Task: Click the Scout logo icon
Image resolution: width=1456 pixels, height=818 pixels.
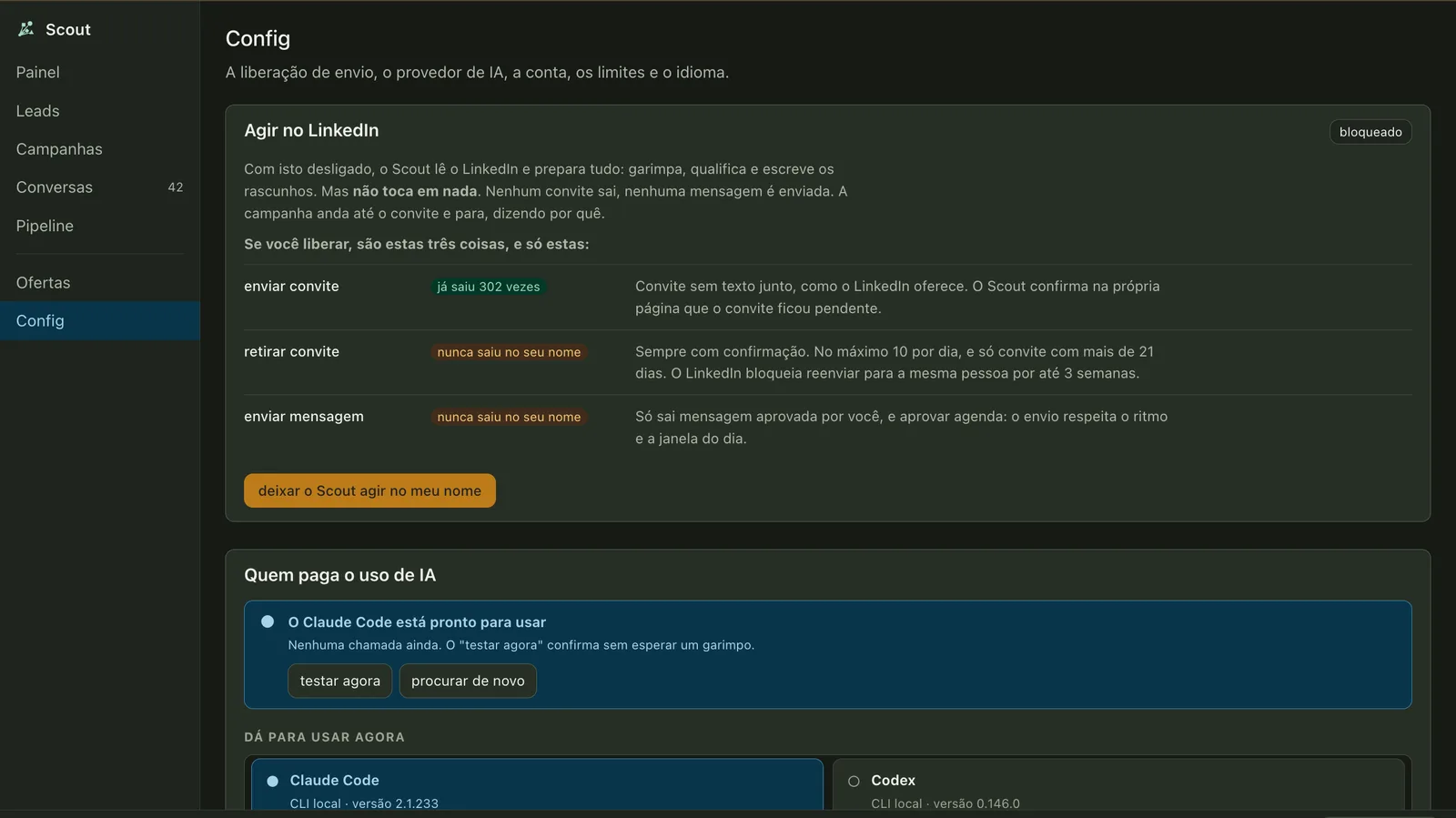Action: tap(26, 29)
